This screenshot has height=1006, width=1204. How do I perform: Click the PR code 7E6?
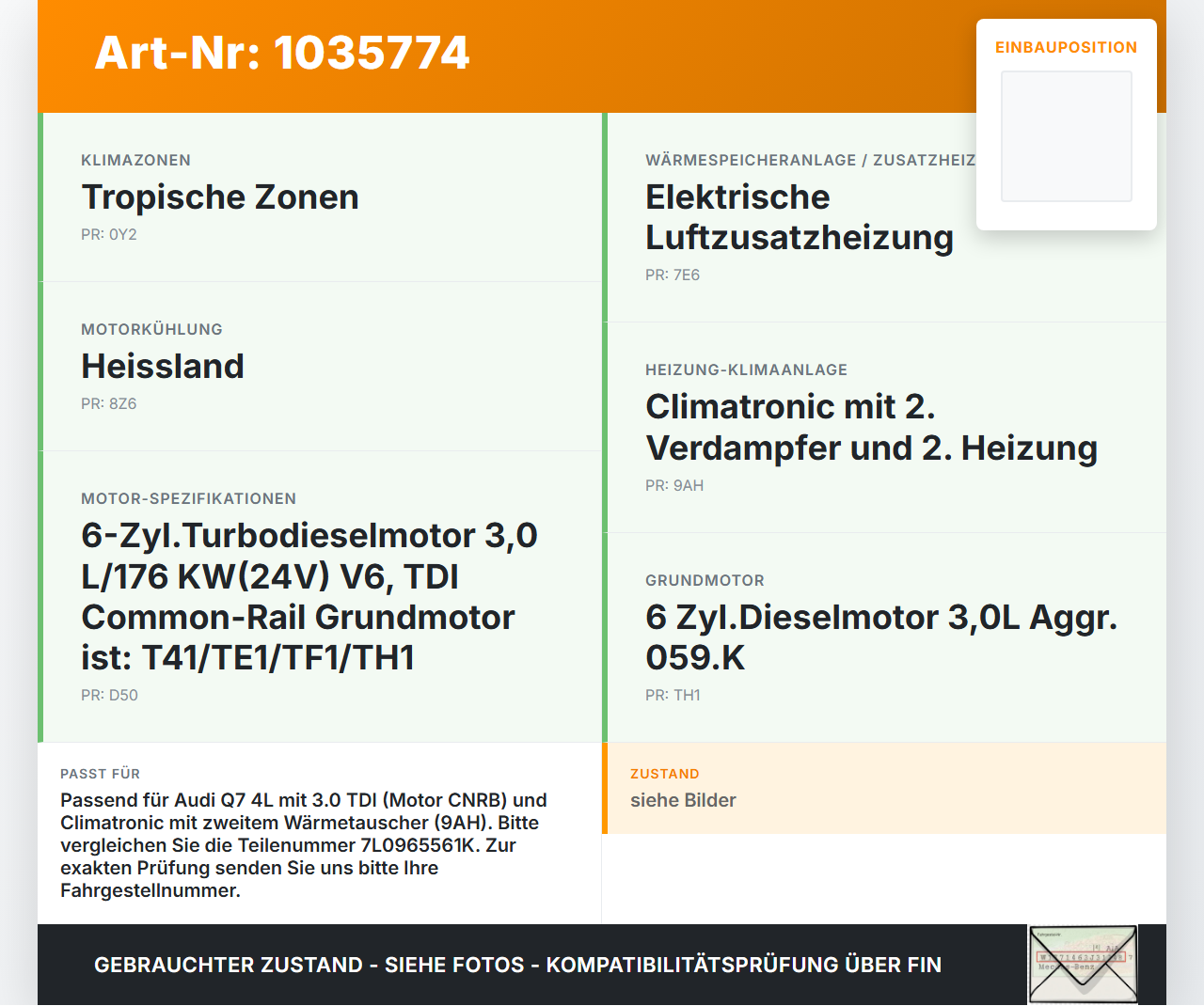[673, 275]
